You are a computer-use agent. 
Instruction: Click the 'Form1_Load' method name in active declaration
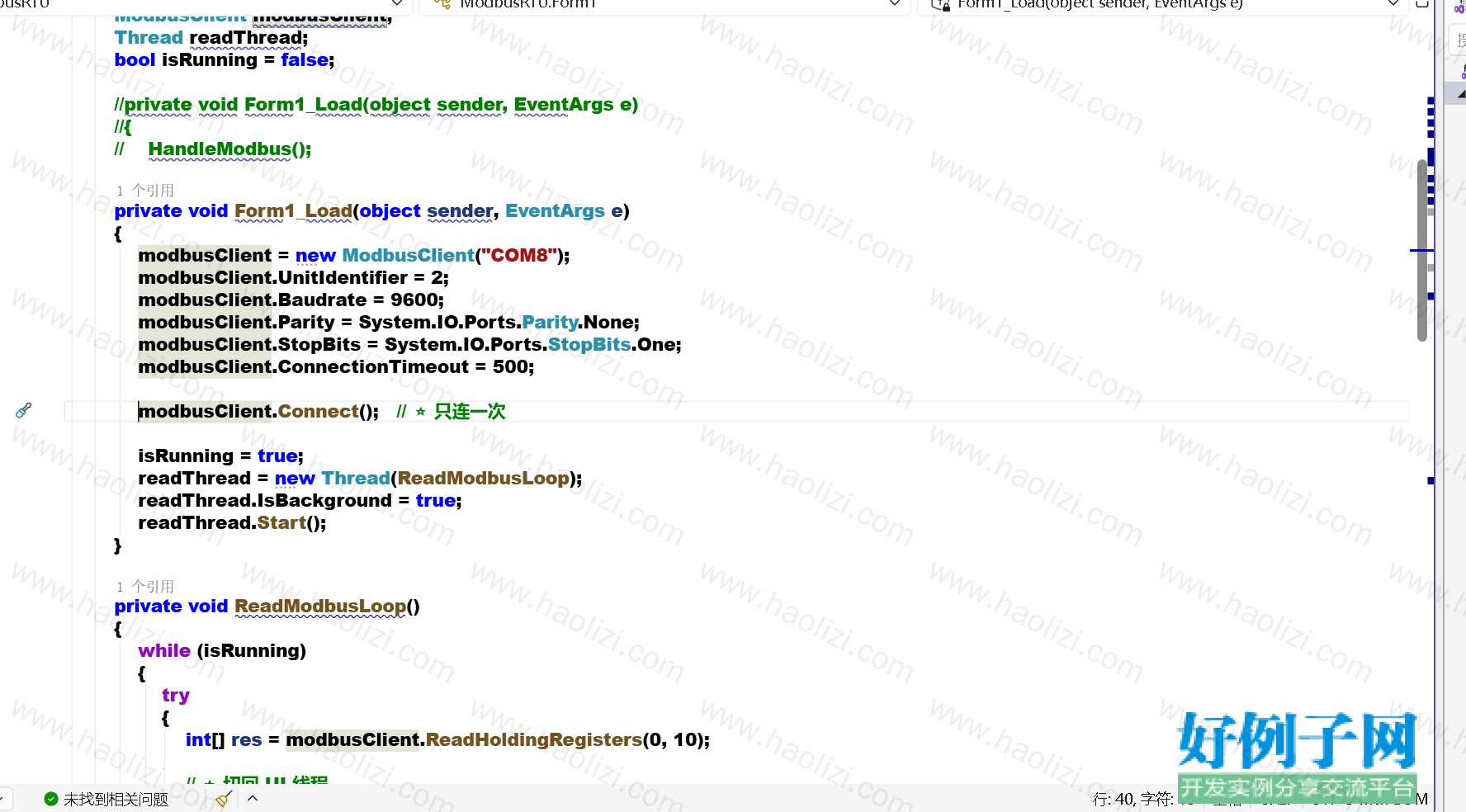(x=293, y=210)
